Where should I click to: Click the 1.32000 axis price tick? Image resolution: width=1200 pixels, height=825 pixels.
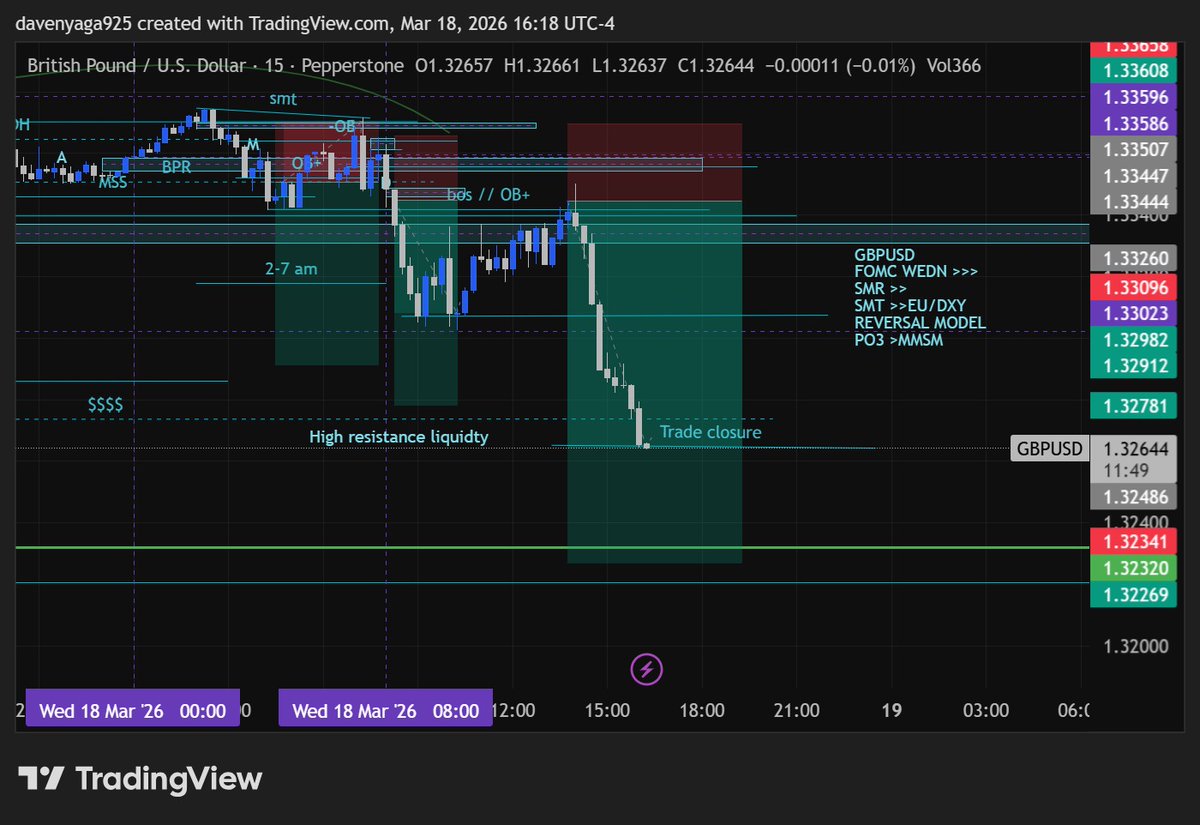1136,646
